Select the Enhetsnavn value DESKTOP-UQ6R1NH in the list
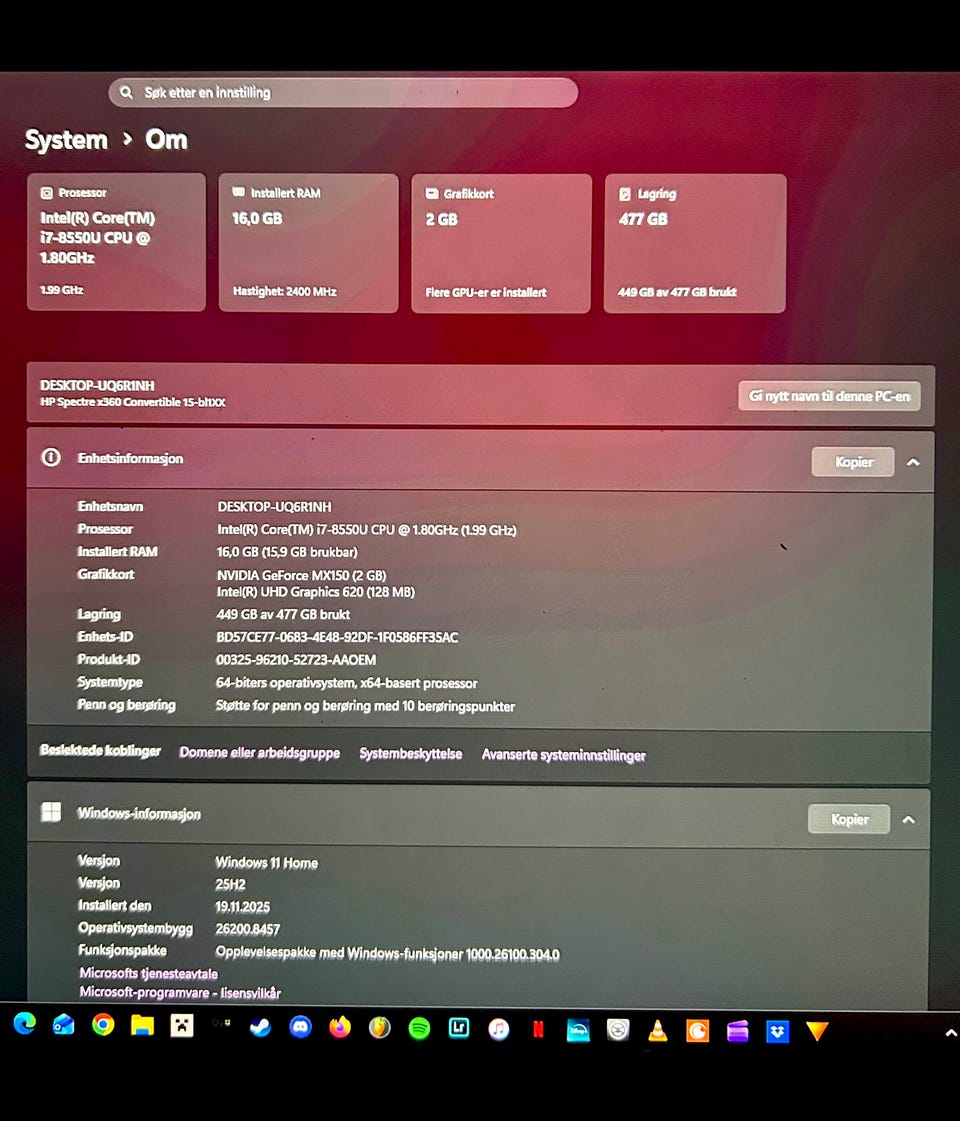 pos(274,507)
